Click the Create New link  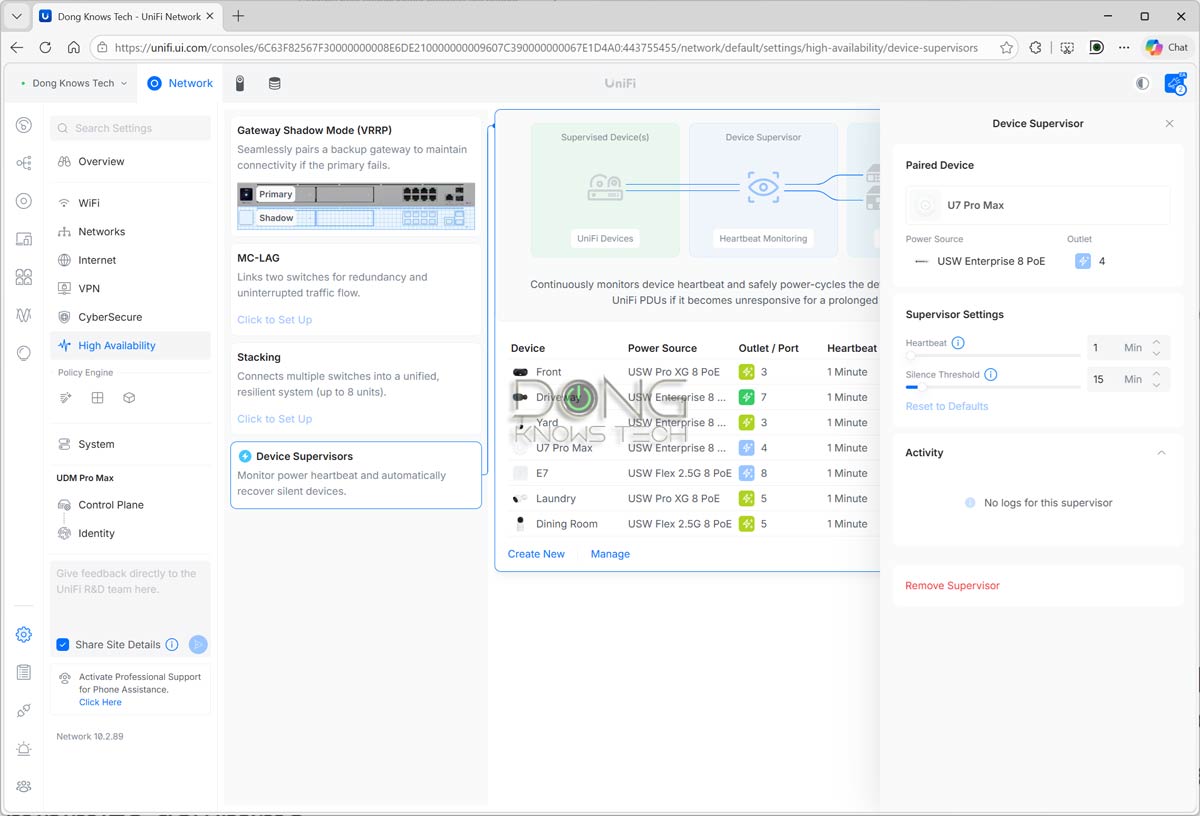(x=536, y=553)
